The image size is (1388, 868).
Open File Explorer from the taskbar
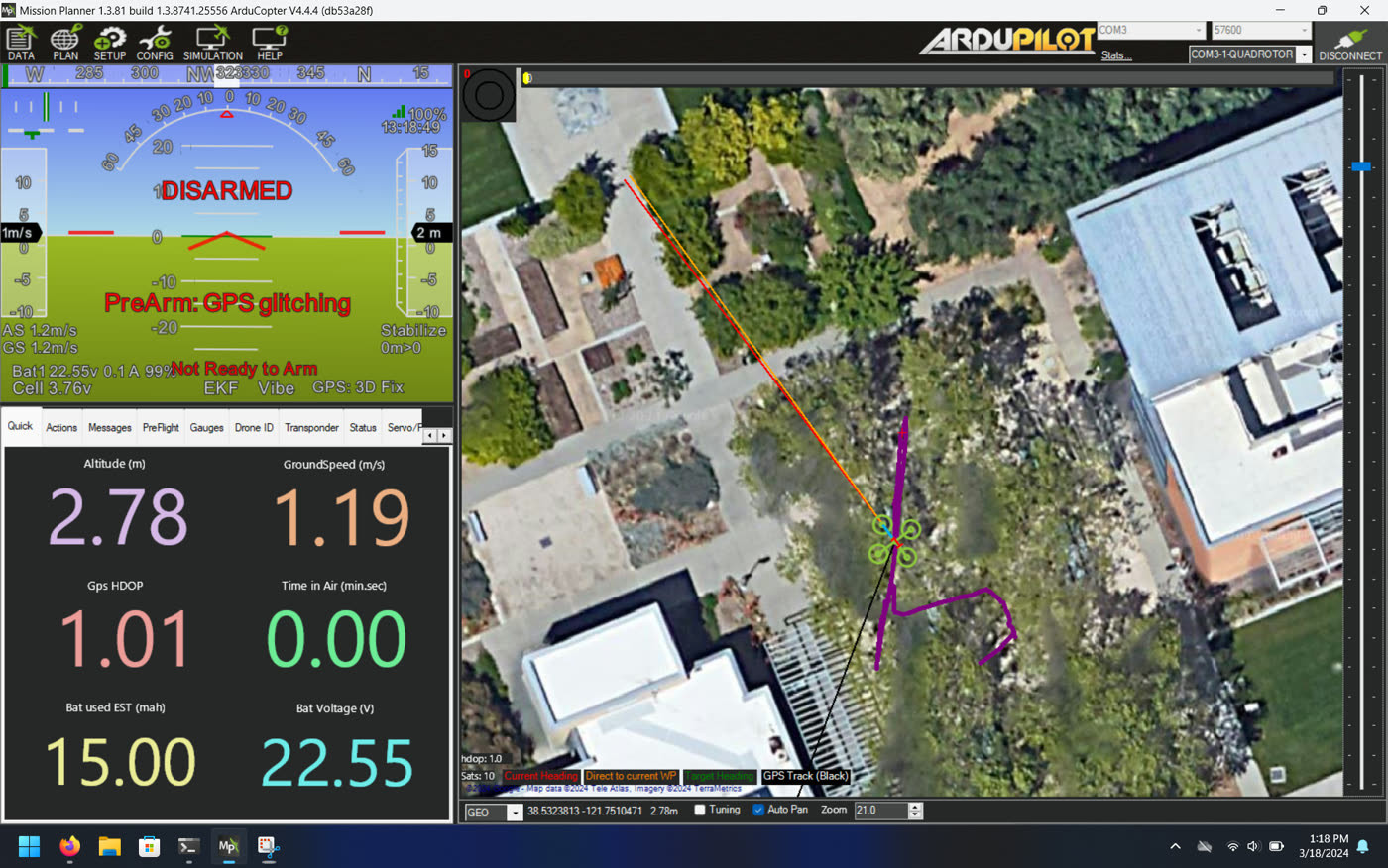109,847
